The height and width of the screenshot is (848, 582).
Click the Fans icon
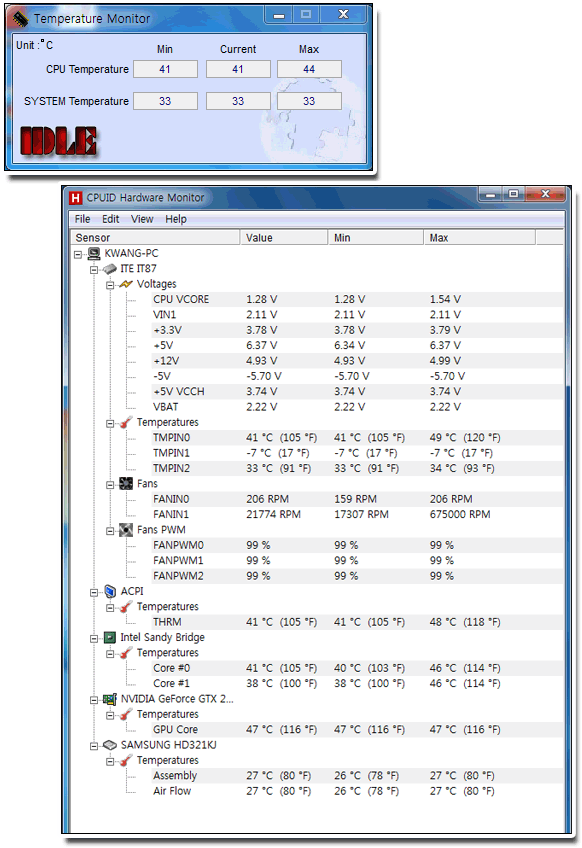click(x=126, y=483)
